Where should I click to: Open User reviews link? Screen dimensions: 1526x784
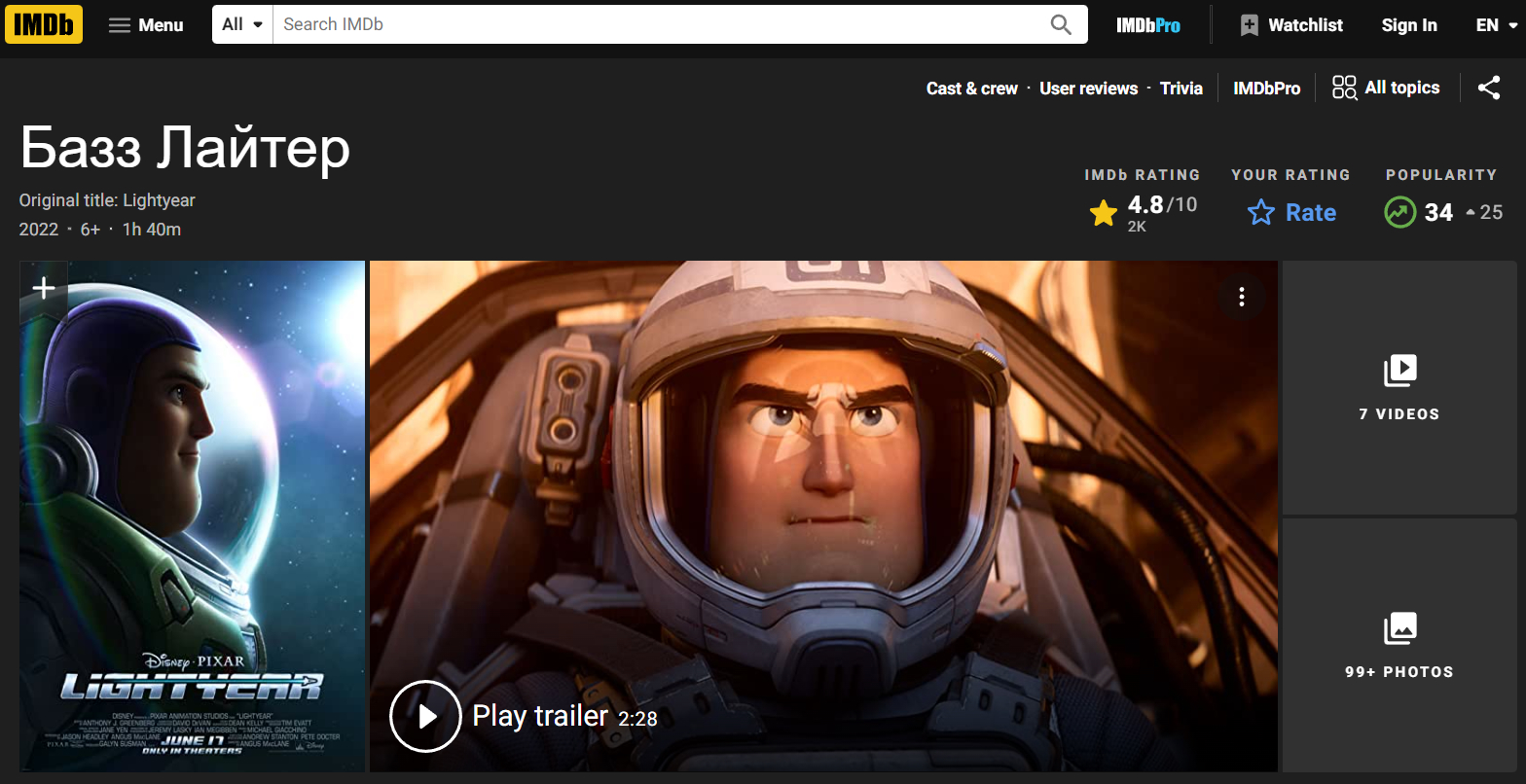click(1088, 89)
